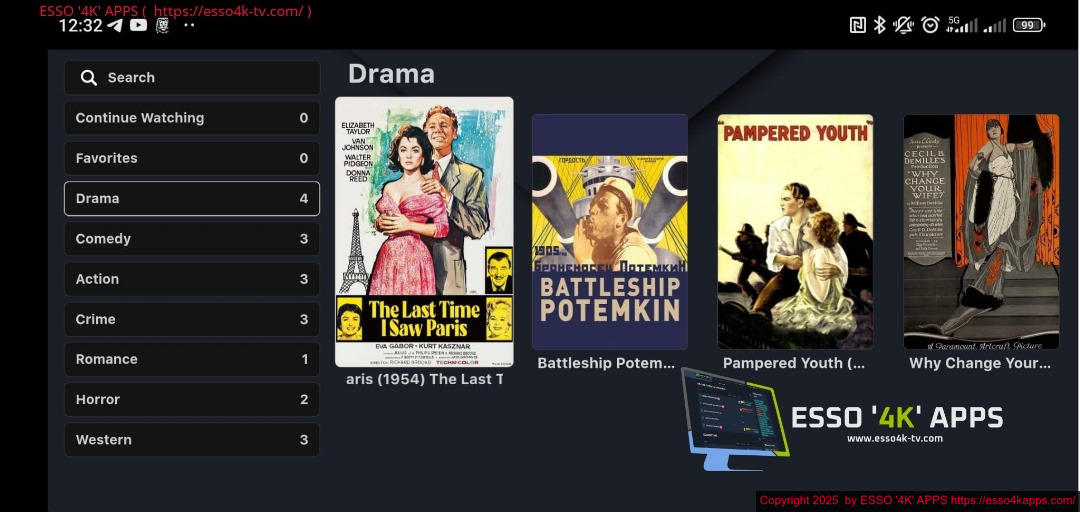Screen dimensions: 1080x512
Task: Click the Battleship Potem... title text
Action: click(606, 363)
